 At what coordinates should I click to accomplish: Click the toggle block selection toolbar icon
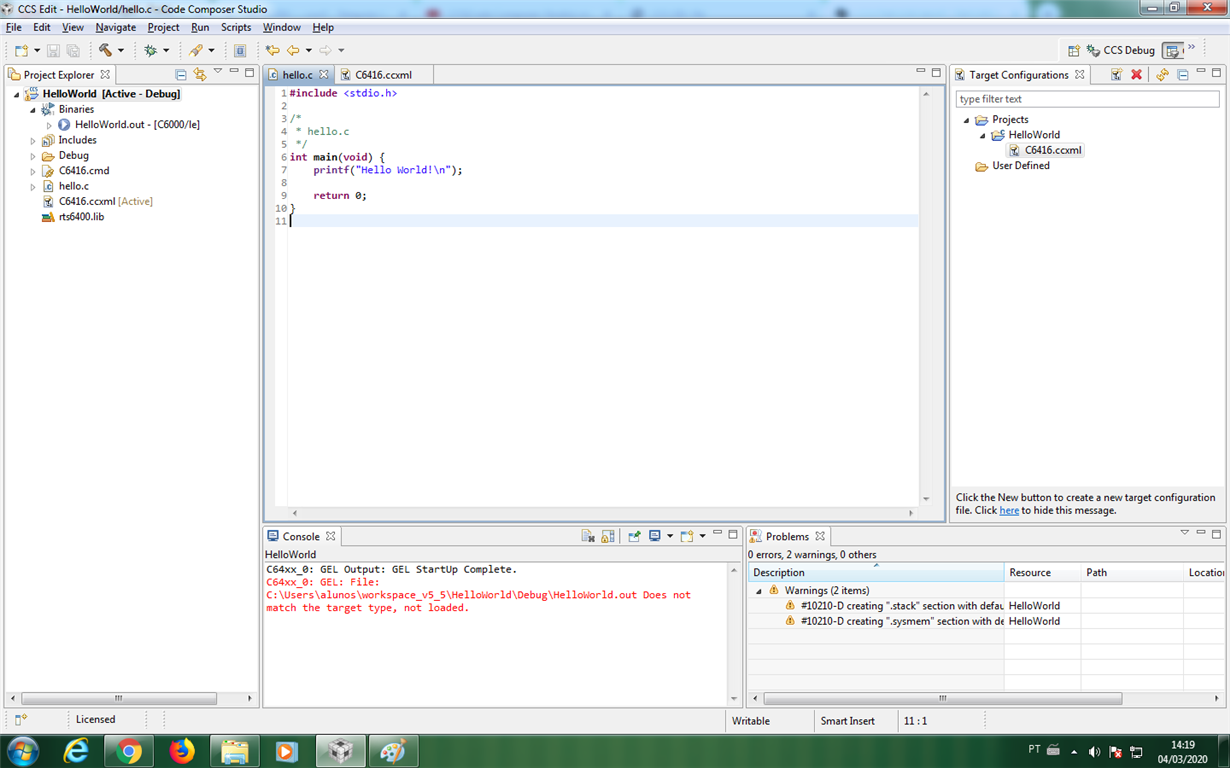[x=240, y=50]
